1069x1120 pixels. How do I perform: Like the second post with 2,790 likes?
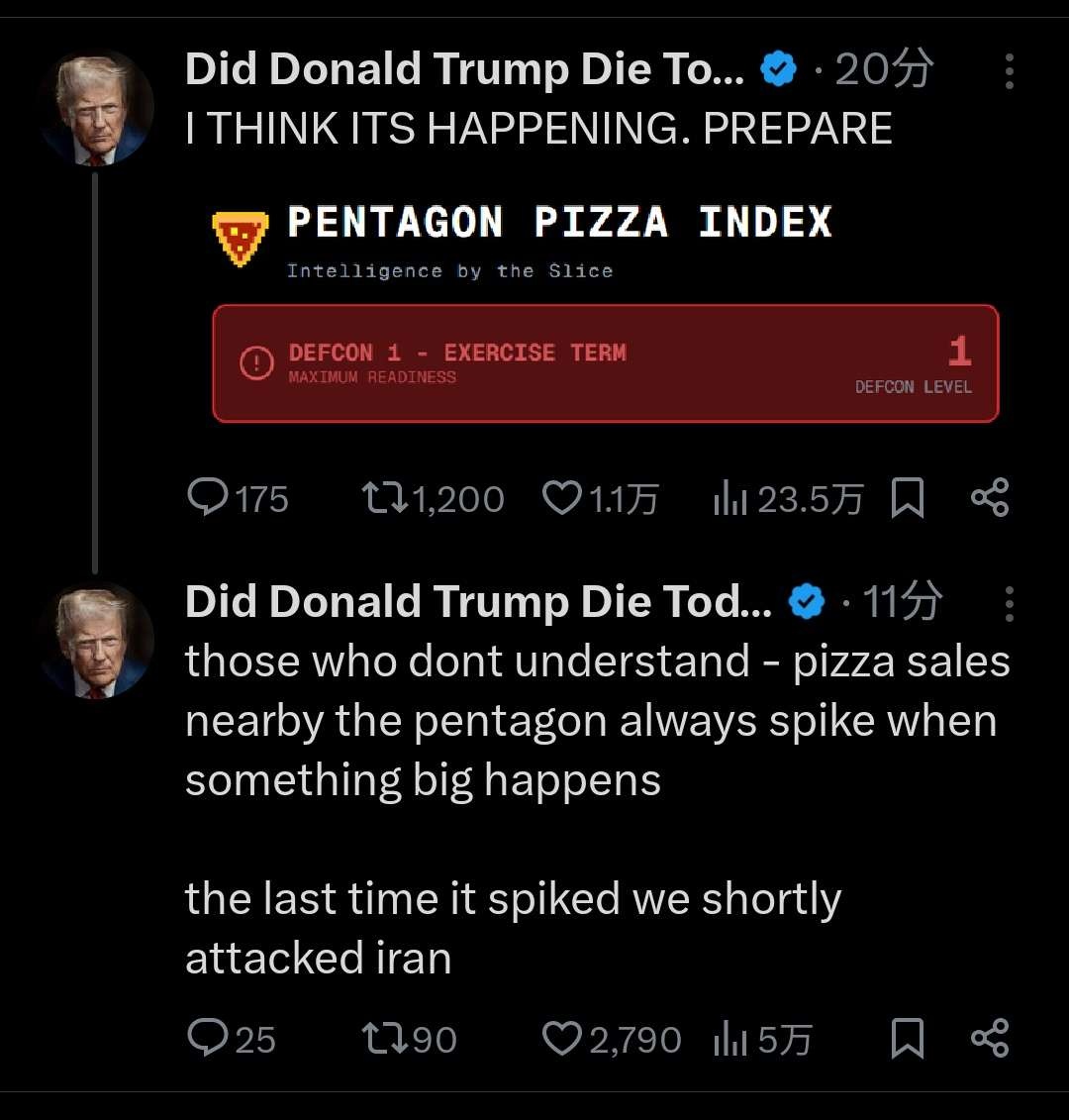pyautogui.click(x=562, y=1038)
